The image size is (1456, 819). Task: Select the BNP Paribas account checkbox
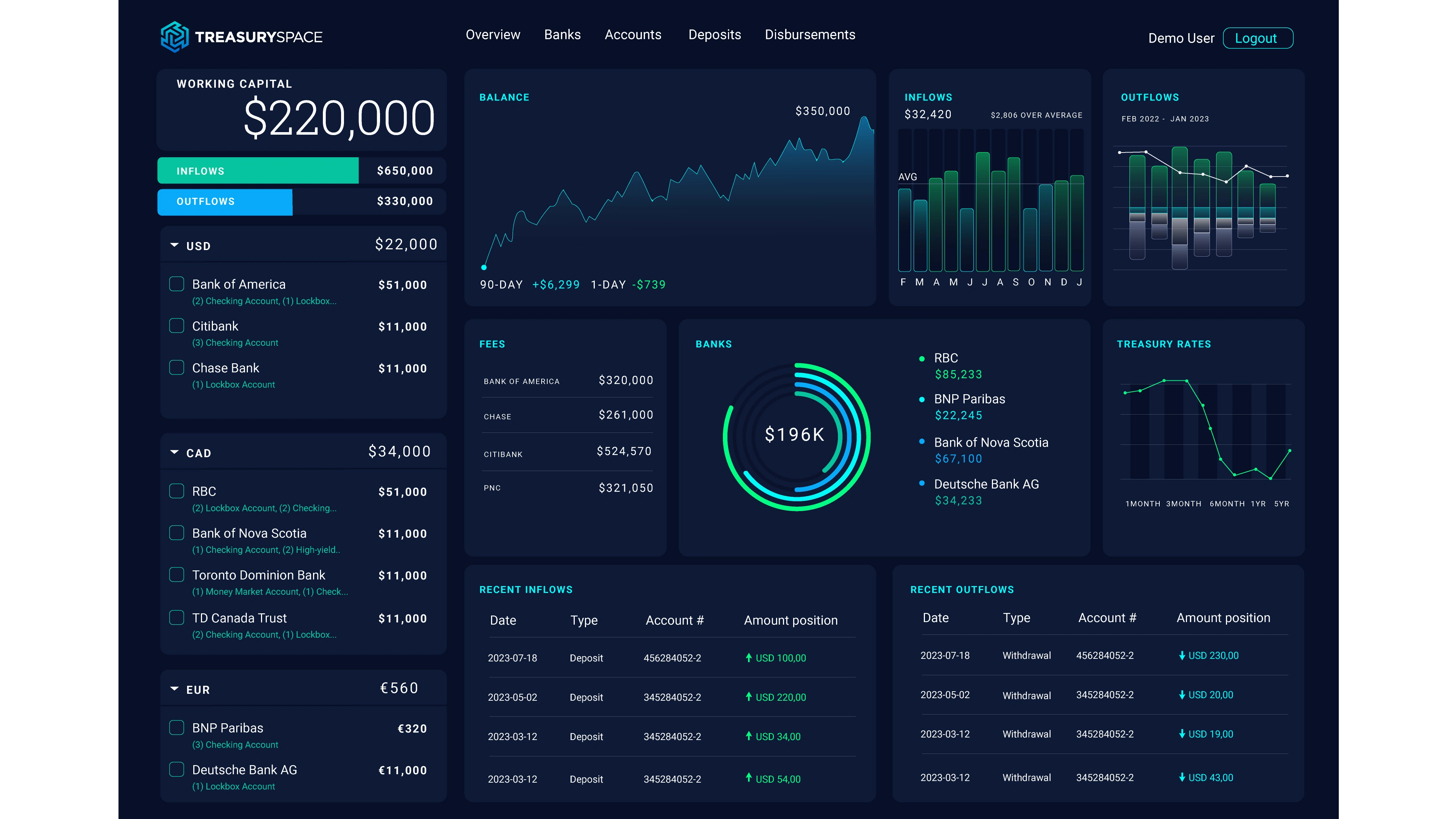pyautogui.click(x=177, y=727)
